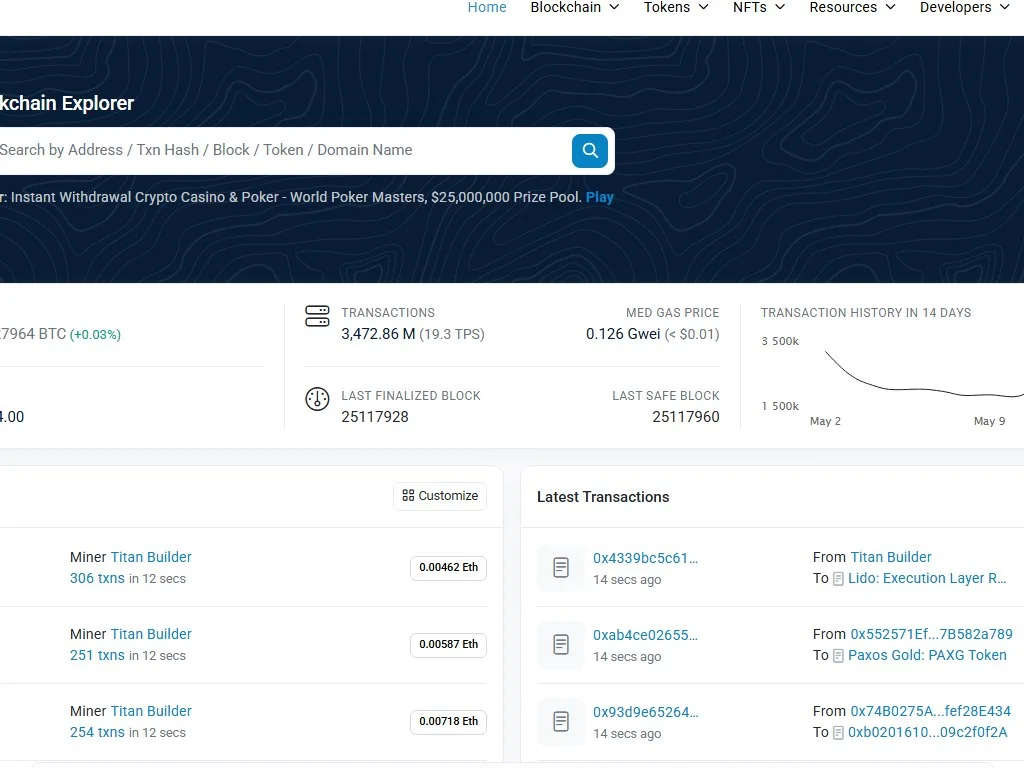
Task: Open sender address 0x552571Ef...7B582a789
Action: click(931, 634)
